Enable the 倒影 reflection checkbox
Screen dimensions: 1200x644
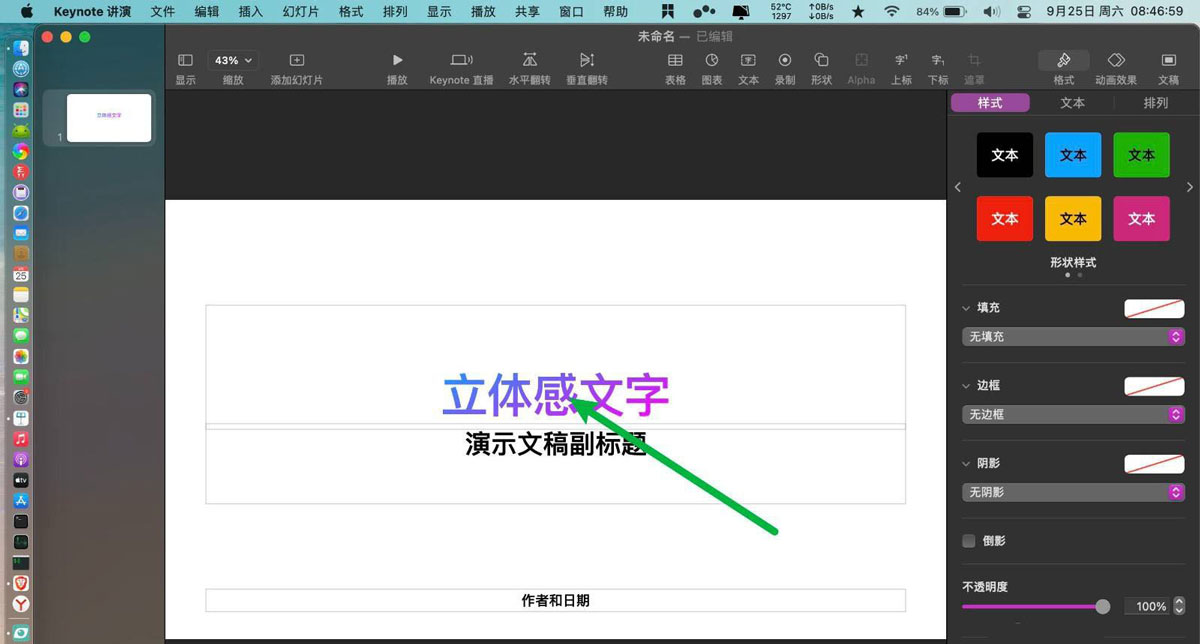968,541
